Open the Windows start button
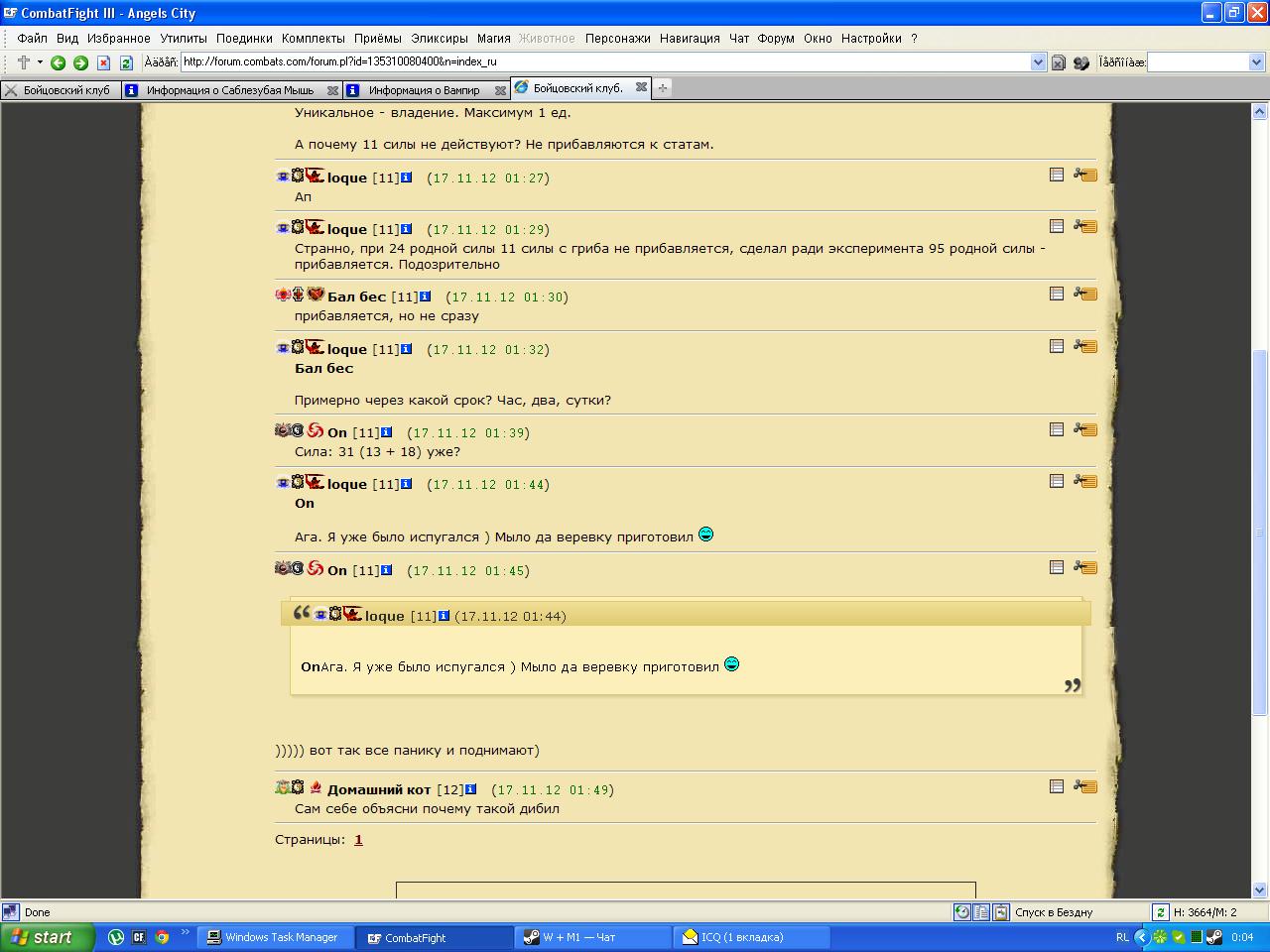Image resolution: width=1270 pixels, height=952 pixels. coord(48,937)
